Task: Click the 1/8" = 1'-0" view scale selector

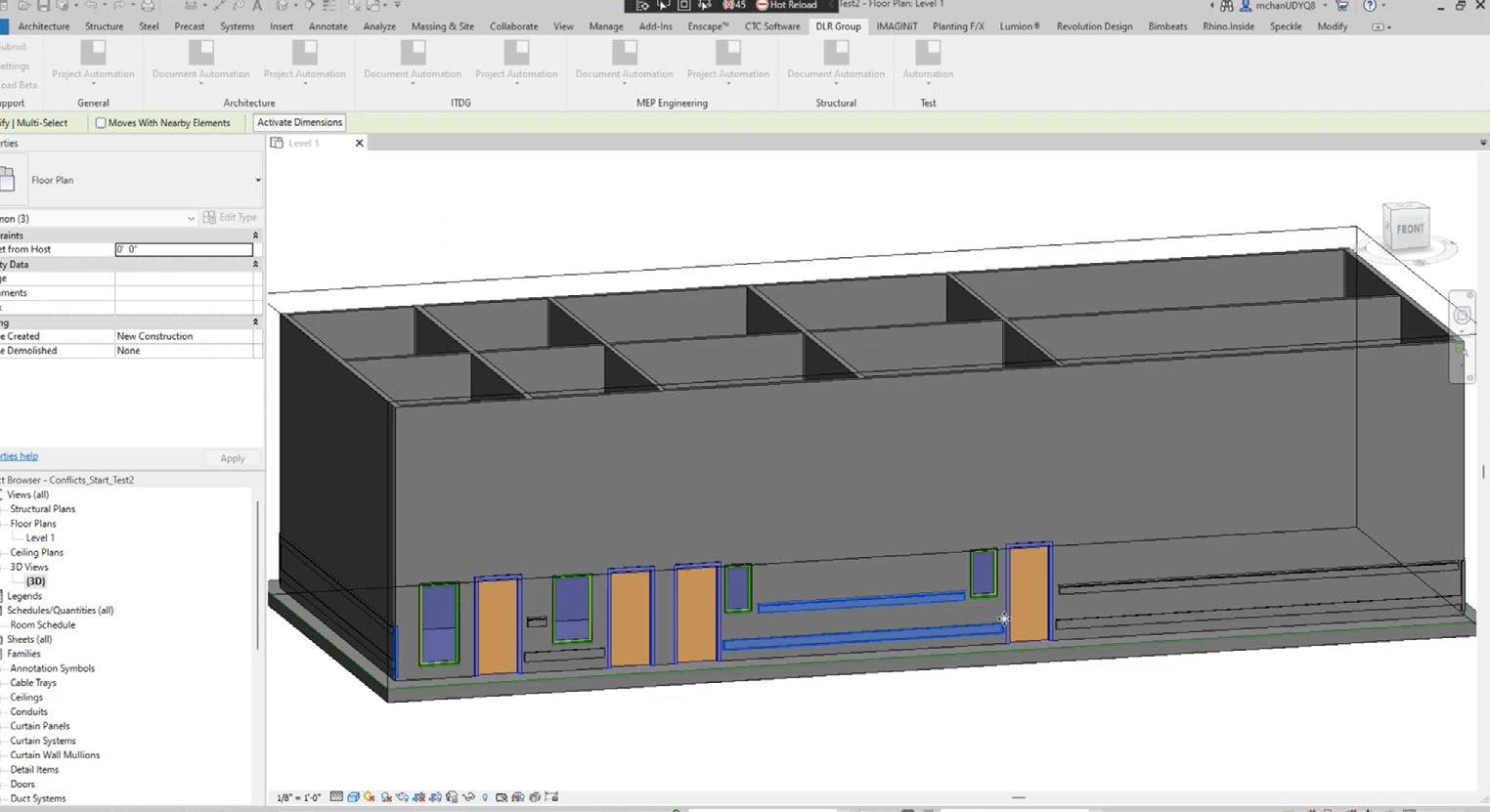Action: [299, 797]
